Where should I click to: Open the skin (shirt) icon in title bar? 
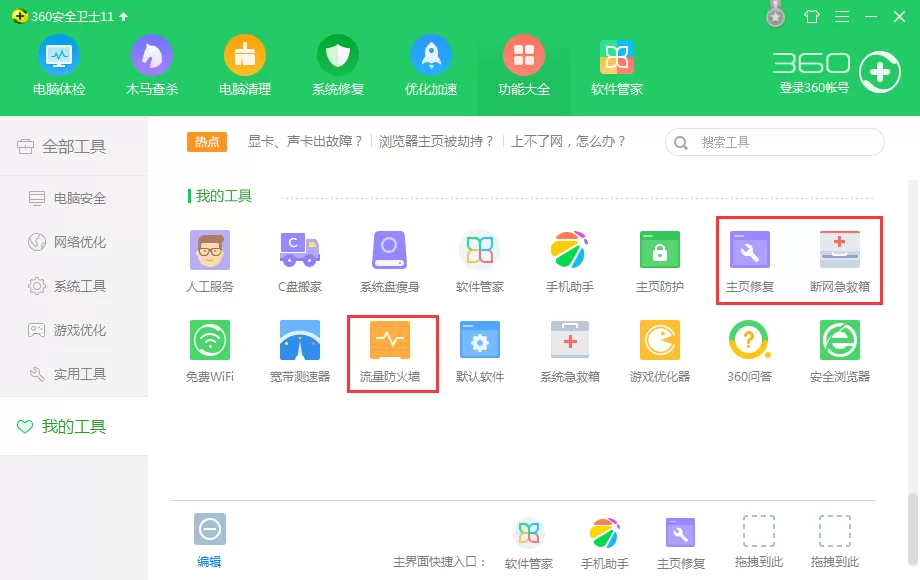pos(811,16)
